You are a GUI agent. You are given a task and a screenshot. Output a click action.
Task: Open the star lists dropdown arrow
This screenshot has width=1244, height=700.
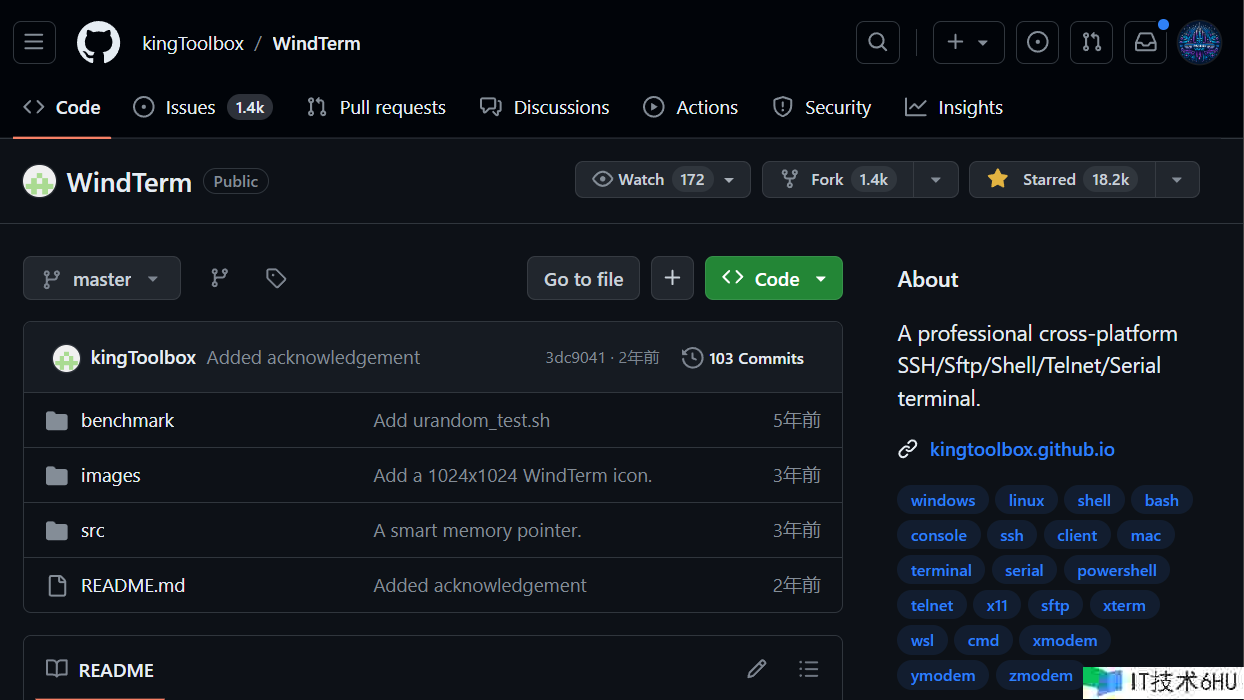pyautogui.click(x=1177, y=180)
